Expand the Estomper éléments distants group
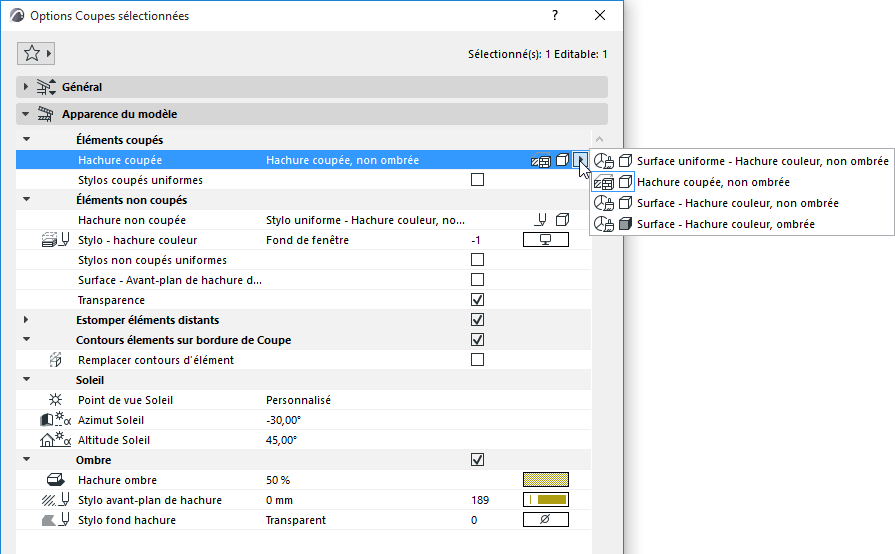The height and width of the screenshot is (554, 895). click(26, 320)
